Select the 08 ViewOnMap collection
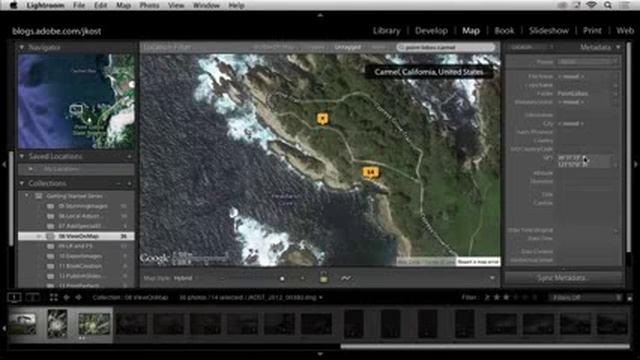This screenshot has height=360, width=640. tap(76, 236)
